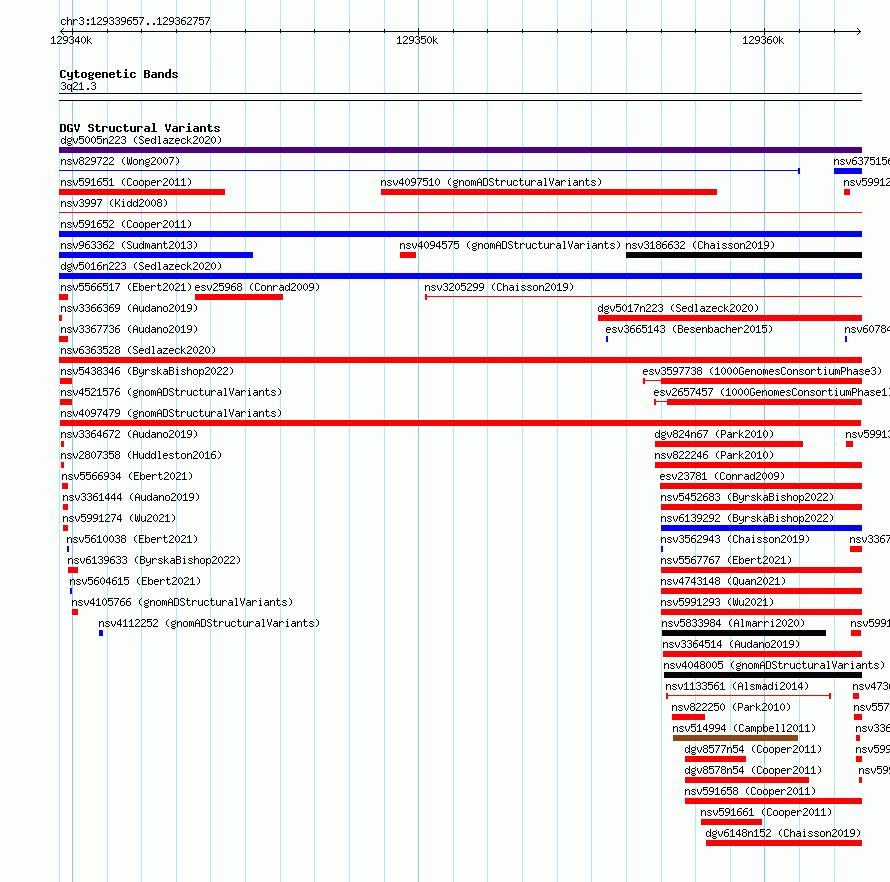Click the black bar under nsv3186632

(744, 255)
